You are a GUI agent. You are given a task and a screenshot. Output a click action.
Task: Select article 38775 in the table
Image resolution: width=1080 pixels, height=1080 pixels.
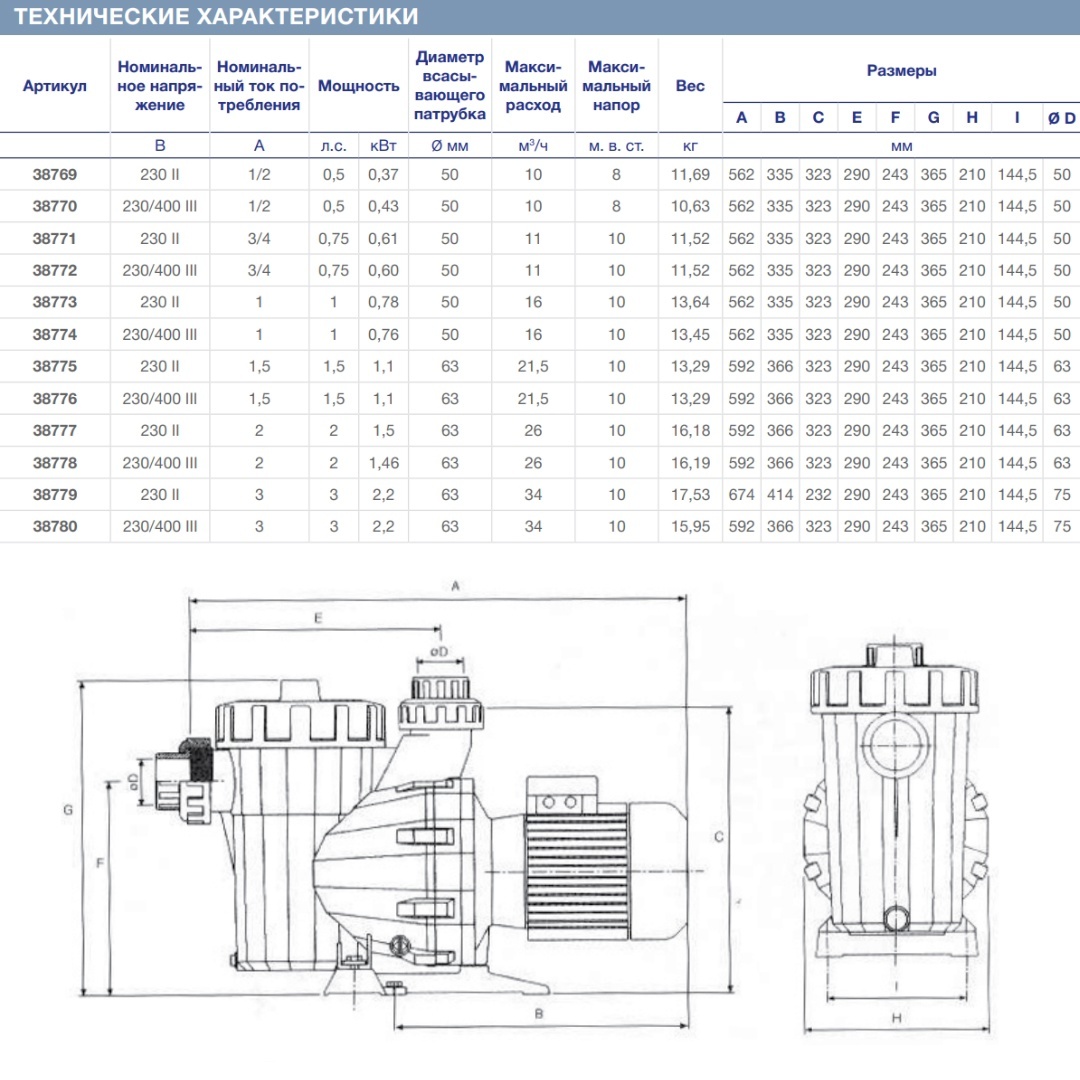(54, 366)
